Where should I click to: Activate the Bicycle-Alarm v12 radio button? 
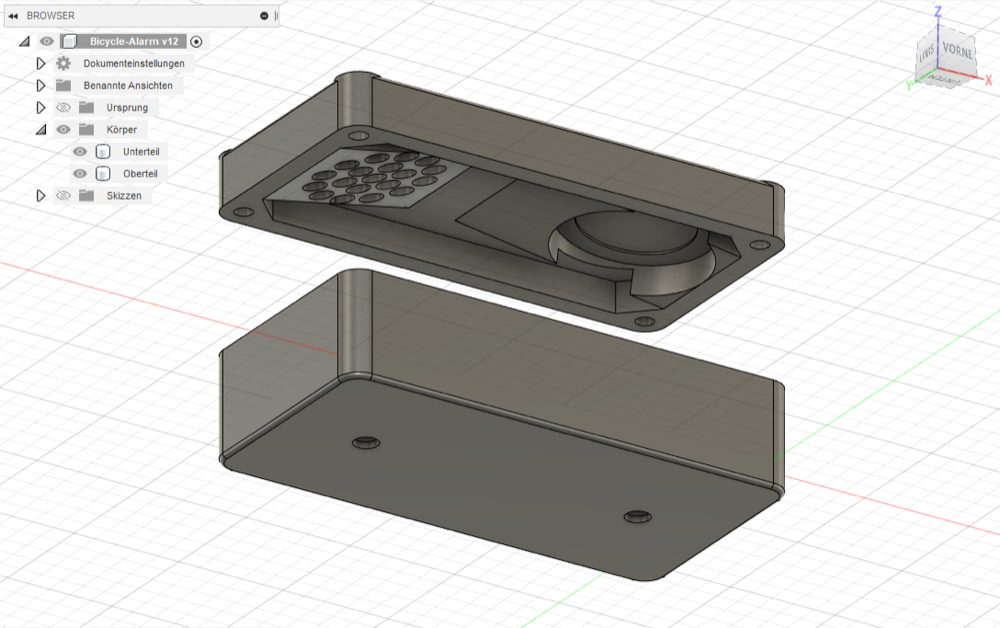coord(196,41)
